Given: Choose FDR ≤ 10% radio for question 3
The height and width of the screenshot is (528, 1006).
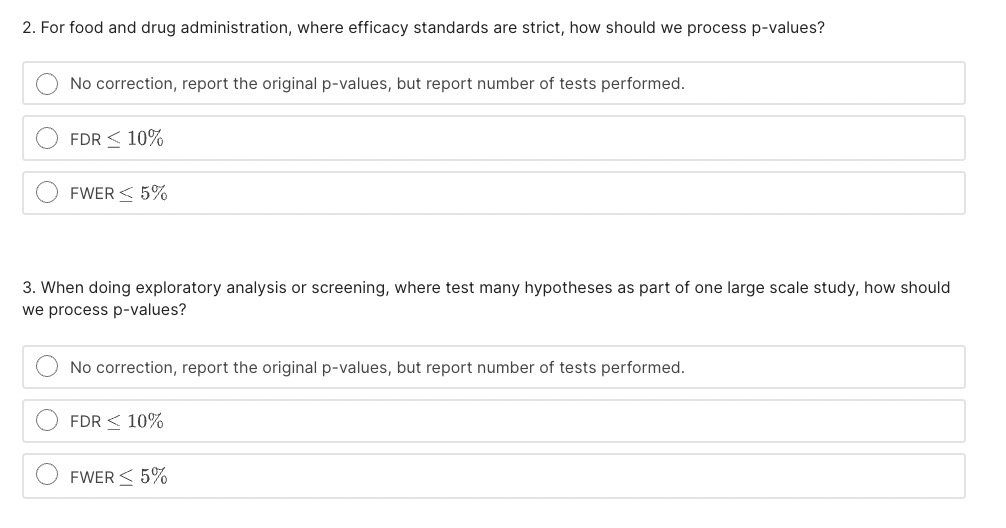Looking at the screenshot, I should pos(47,421).
